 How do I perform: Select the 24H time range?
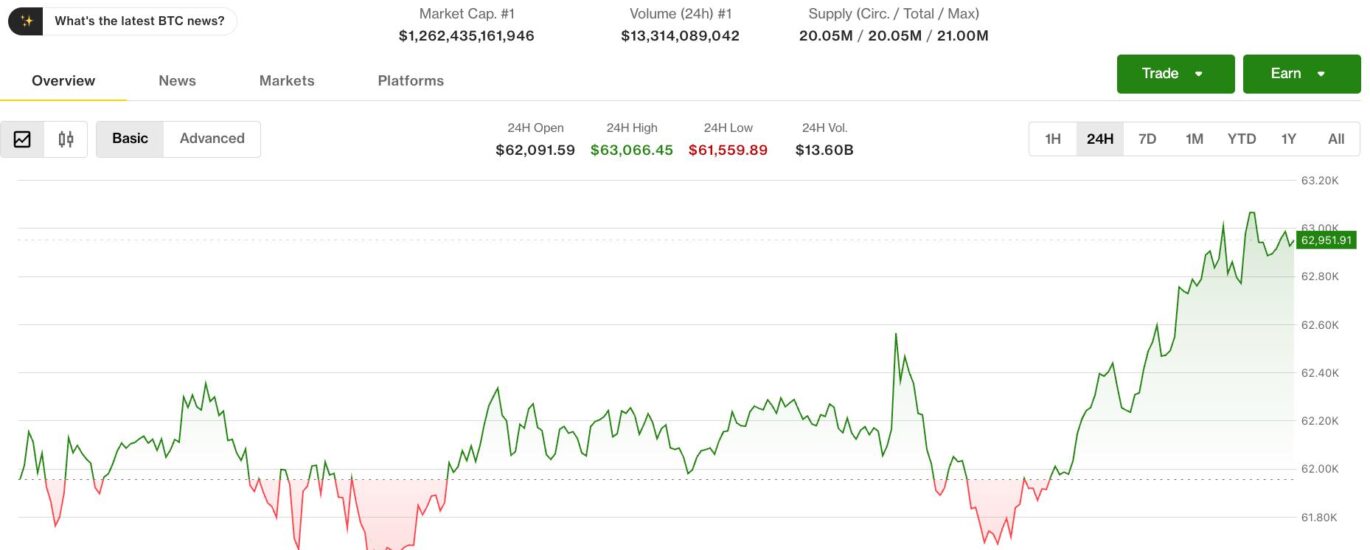[1100, 139]
